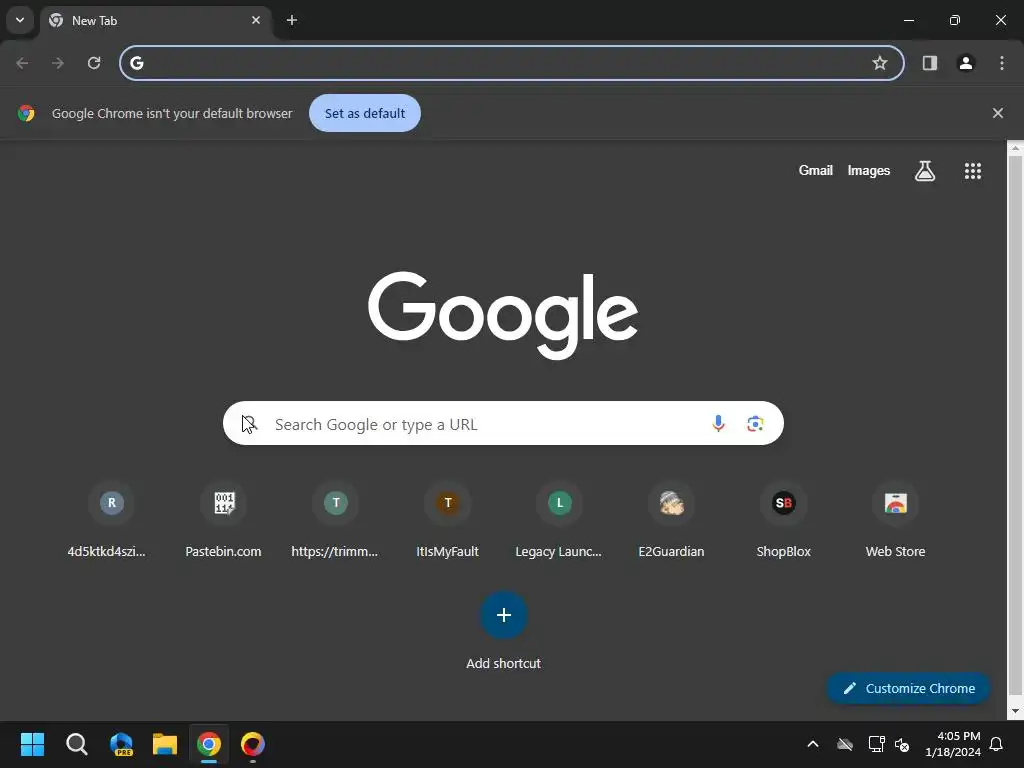Click the Google search box
The height and width of the screenshot is (768, 1024).
(504, 423)
